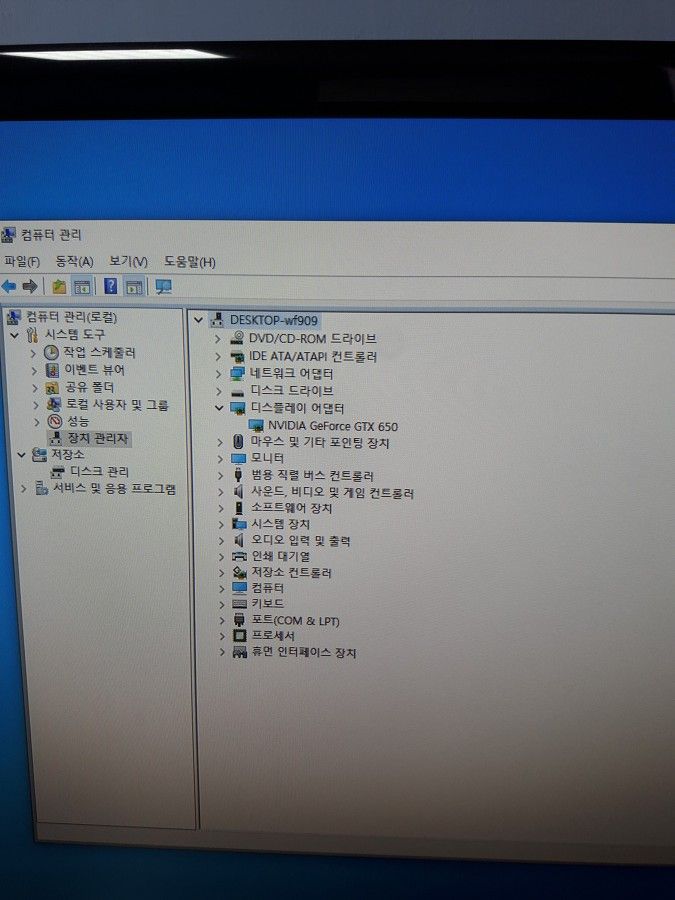Select the 소프트웨어 장치 row
The width and height of the screenshot is (675, 900).
tap(292, 508)
